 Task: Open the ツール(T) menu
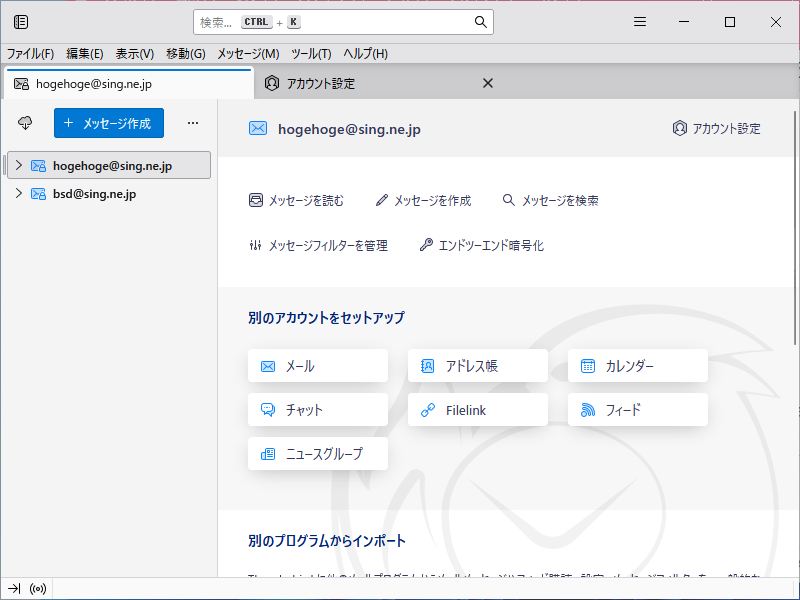pos(311,54)
